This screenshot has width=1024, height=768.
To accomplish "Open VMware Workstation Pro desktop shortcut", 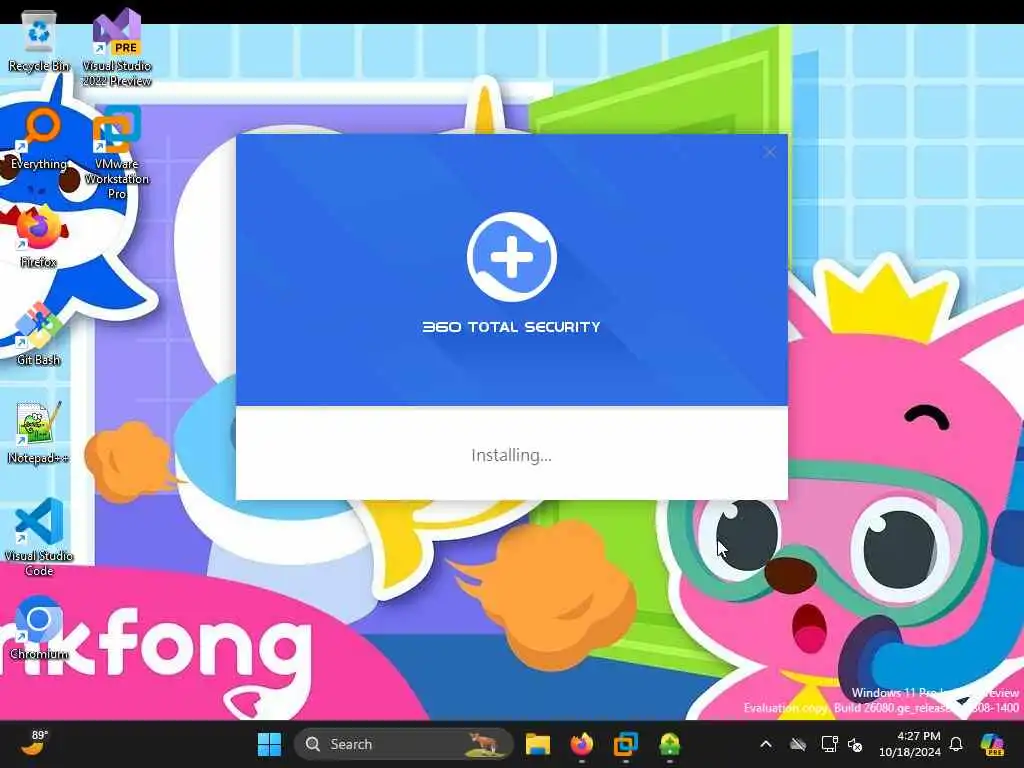I will (x=117, y=153).
